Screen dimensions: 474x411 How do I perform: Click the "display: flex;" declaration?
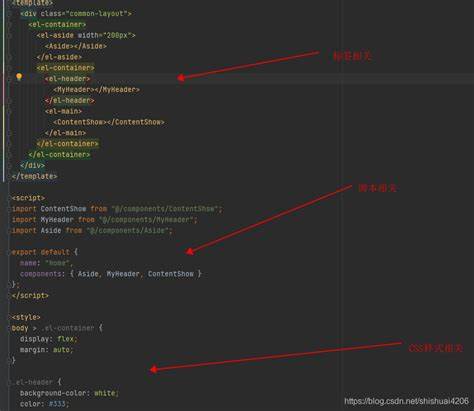click(49, 339)
